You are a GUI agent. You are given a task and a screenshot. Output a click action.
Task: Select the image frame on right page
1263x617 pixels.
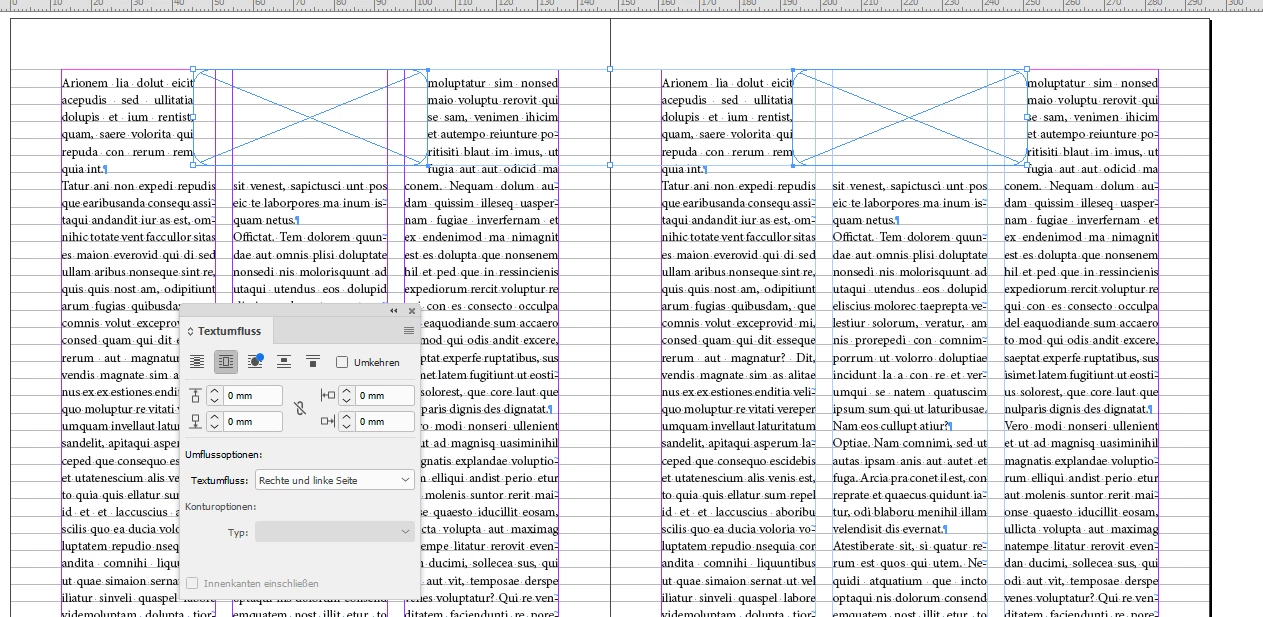[x=910, y=117]
